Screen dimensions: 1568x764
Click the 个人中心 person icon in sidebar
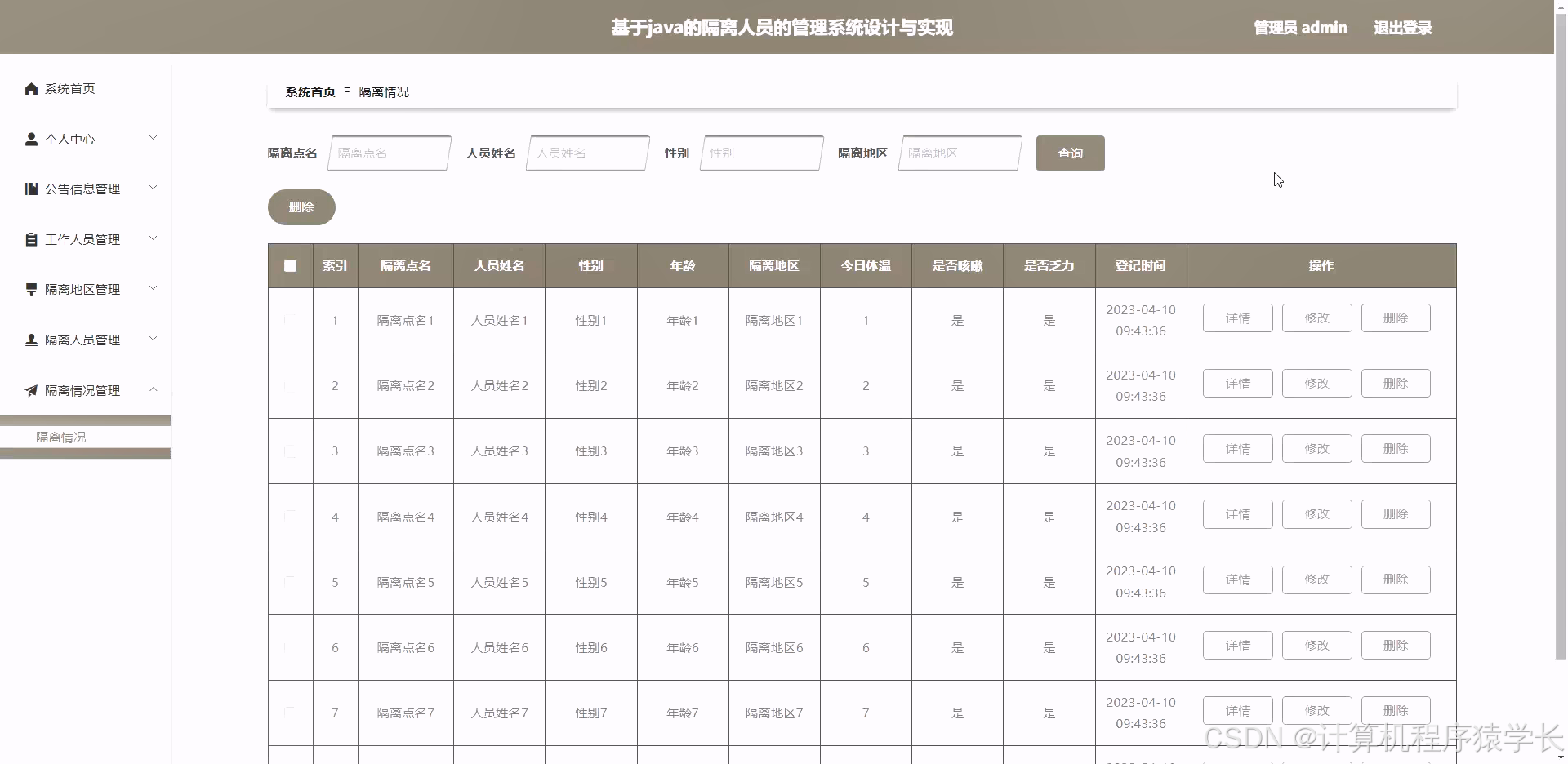coord(31,139)
